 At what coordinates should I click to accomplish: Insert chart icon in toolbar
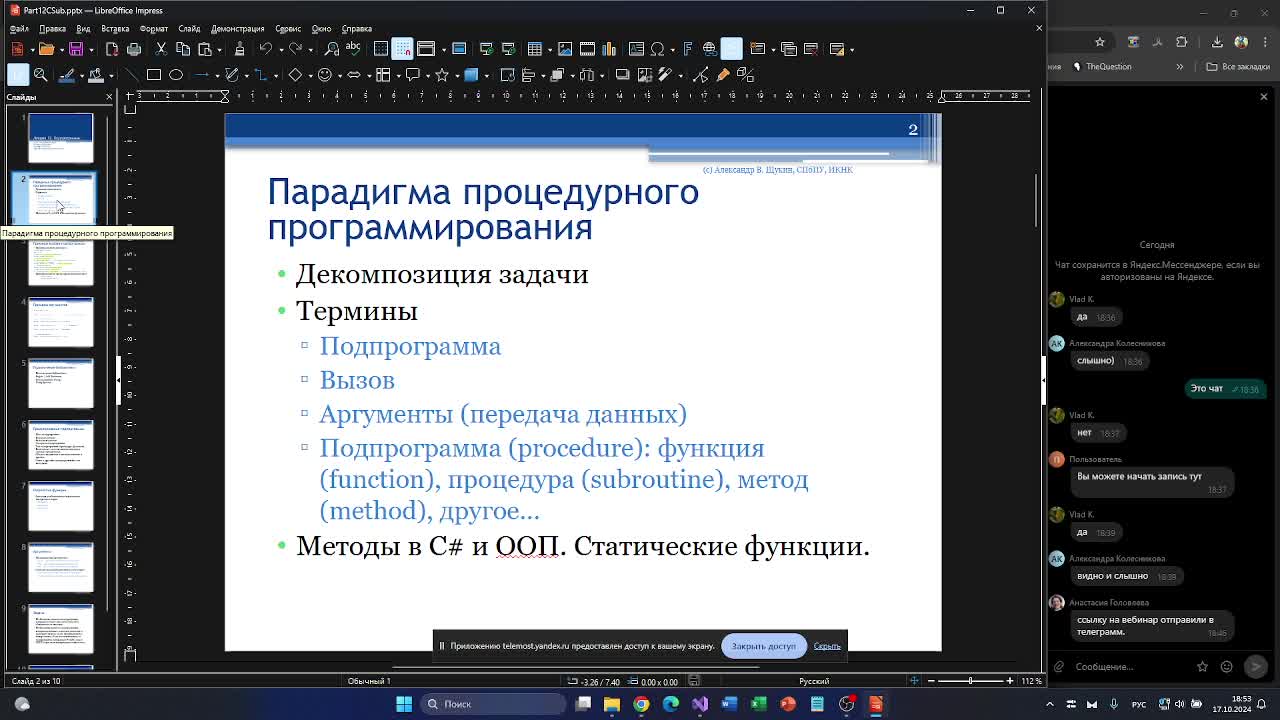coord(609,49)
